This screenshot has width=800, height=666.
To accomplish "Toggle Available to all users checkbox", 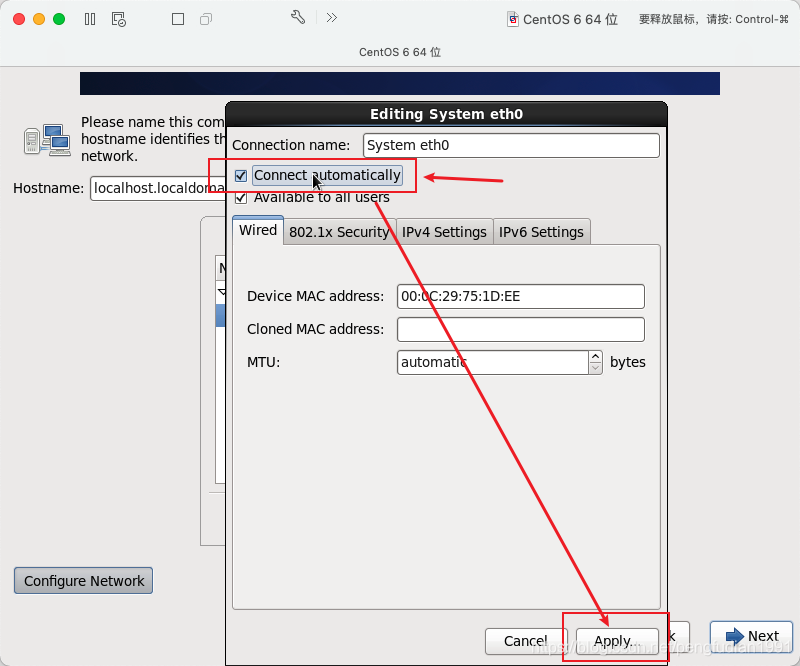I will point(241,198).
